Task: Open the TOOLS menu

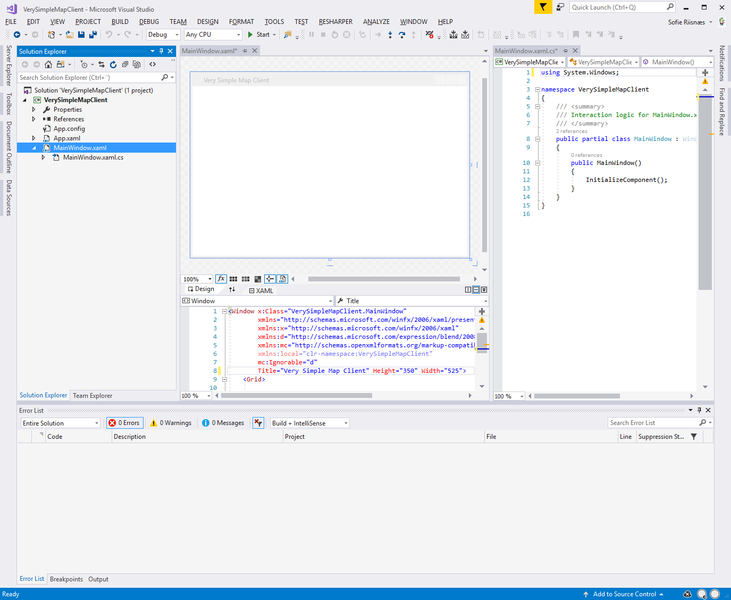Action: point(274,21)
